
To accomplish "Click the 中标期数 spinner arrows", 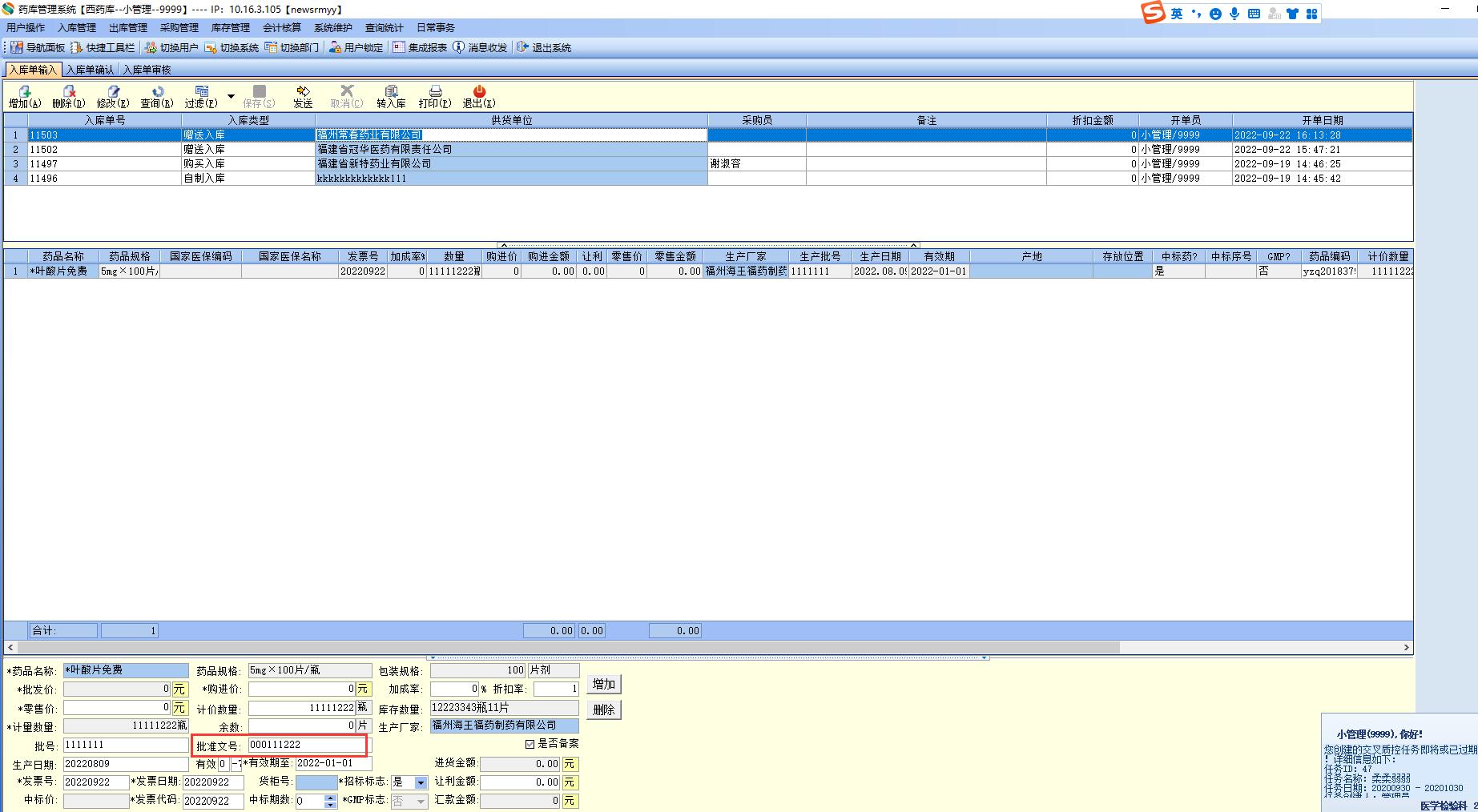I will click(331, 801).
